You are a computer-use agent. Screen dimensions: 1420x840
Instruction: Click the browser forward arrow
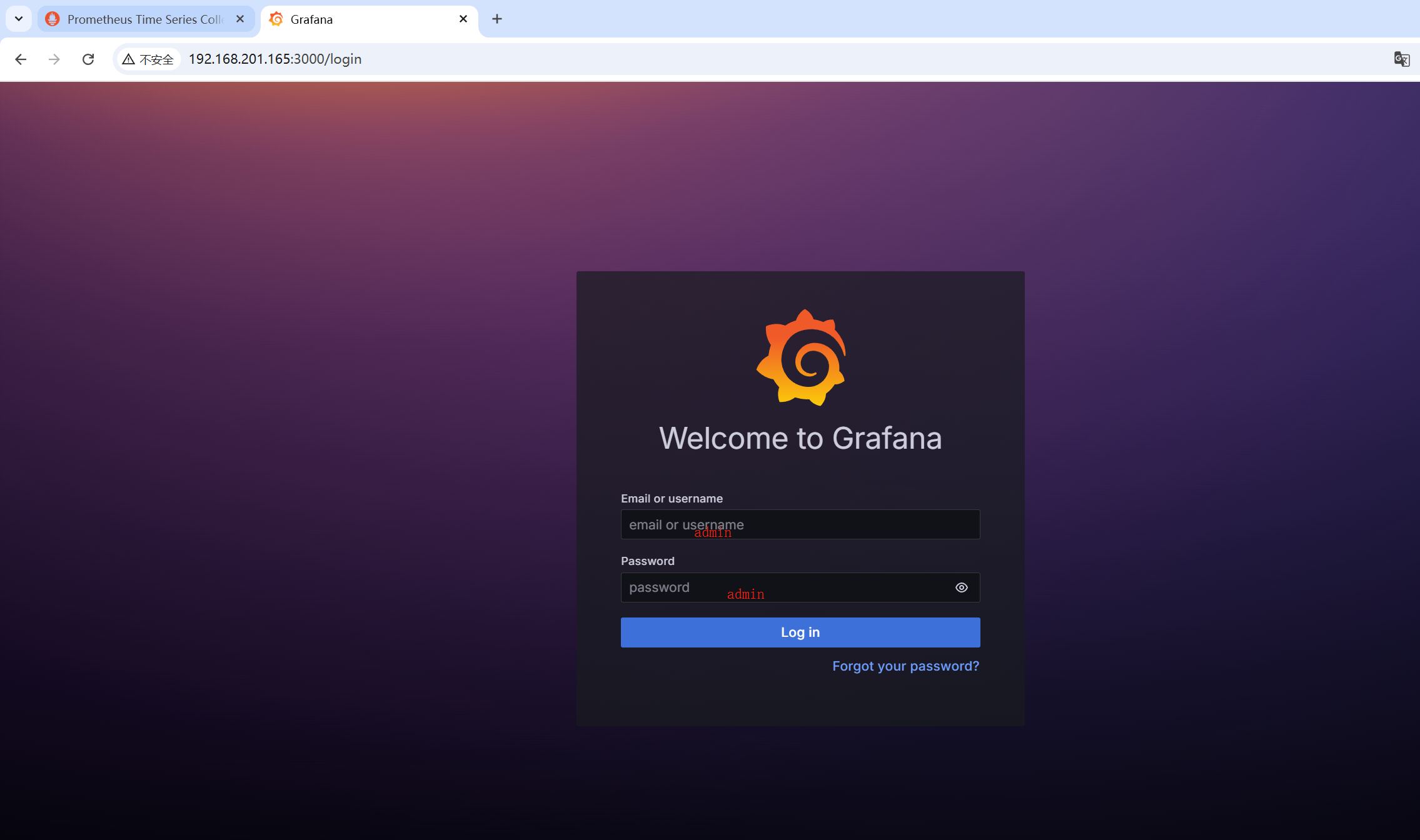point(54,59)
